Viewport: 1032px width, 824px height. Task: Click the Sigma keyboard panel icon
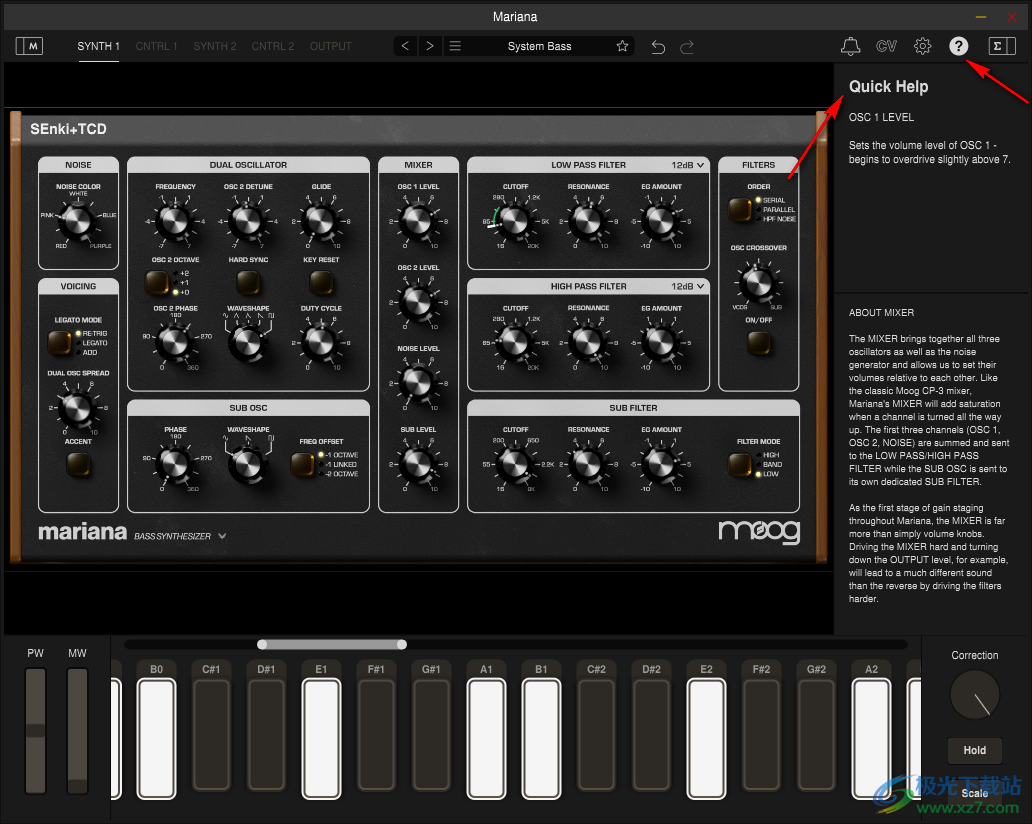(x=1001, y=46)
